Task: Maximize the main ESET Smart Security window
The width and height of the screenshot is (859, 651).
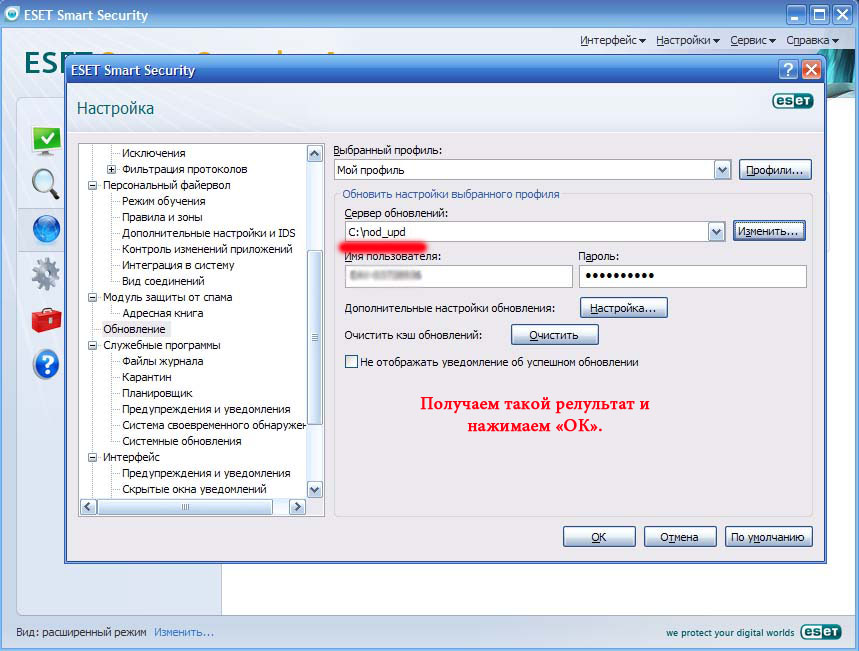Action: pyautogui.click(x=820, y=15)
